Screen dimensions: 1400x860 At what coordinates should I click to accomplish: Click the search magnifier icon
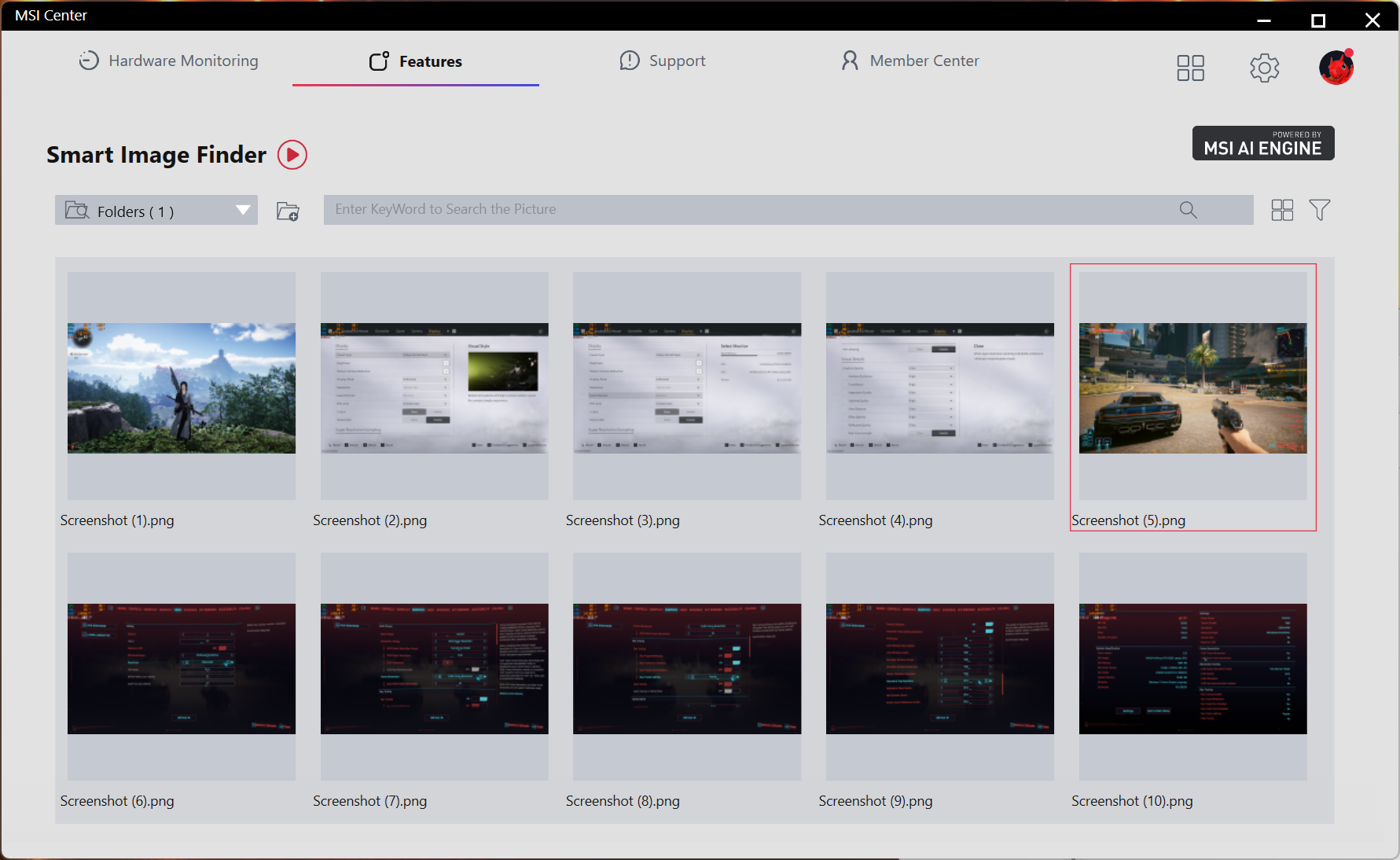coord(1188,210)
